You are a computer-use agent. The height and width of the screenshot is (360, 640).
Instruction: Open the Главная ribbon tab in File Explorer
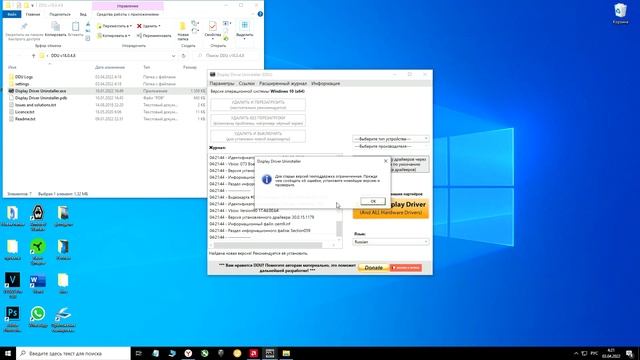[x=33, y=14]
